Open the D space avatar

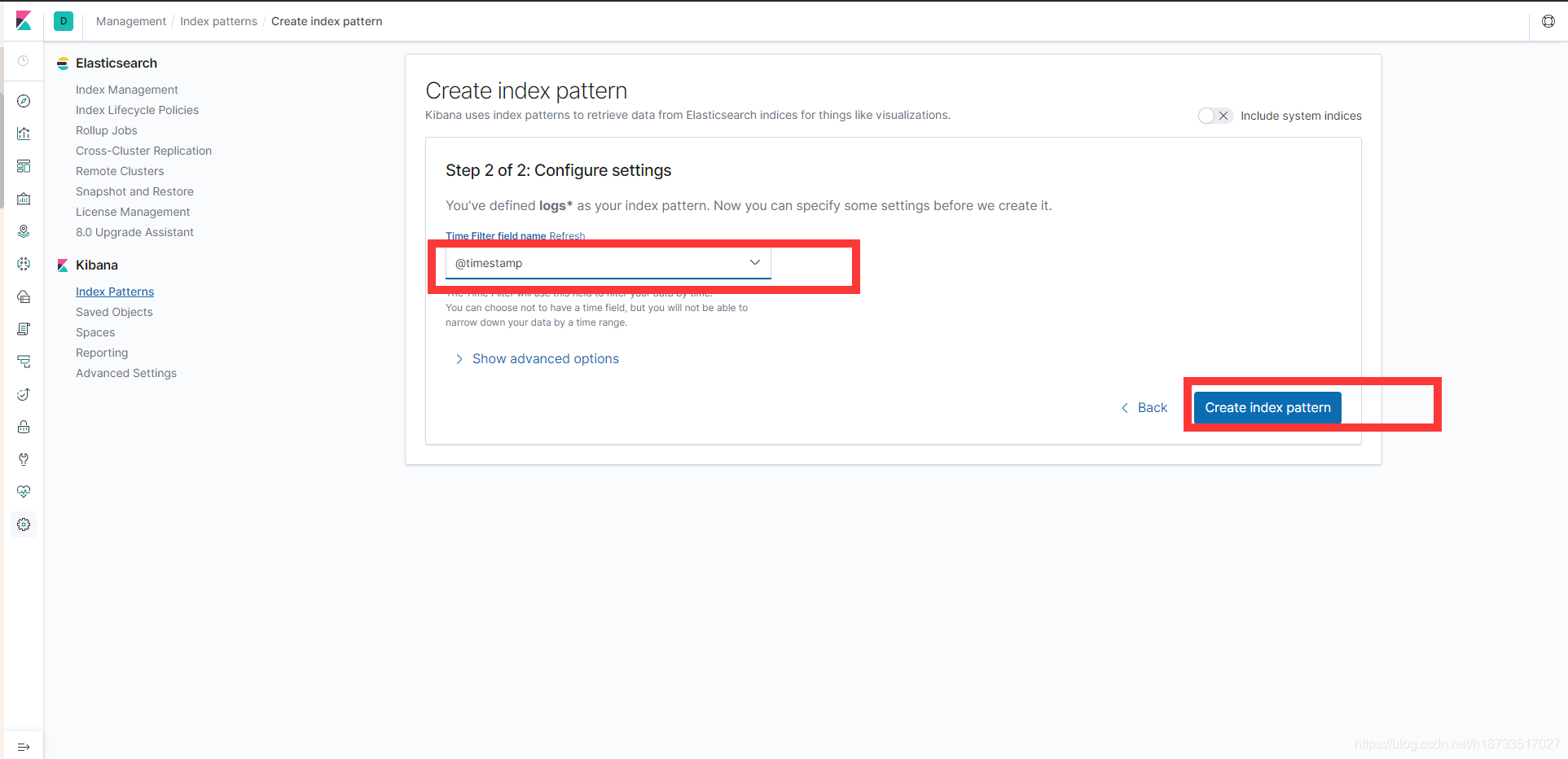[64, 21]
